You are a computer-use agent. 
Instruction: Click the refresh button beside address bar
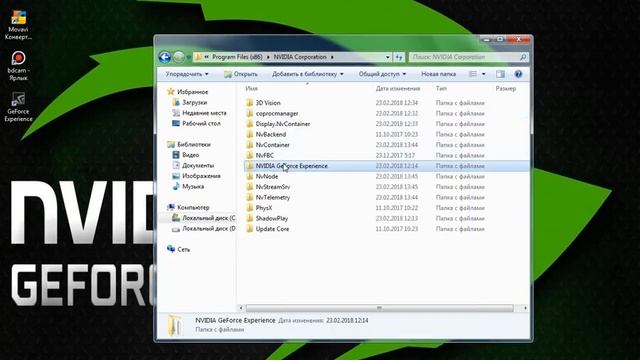click(399, 57)
